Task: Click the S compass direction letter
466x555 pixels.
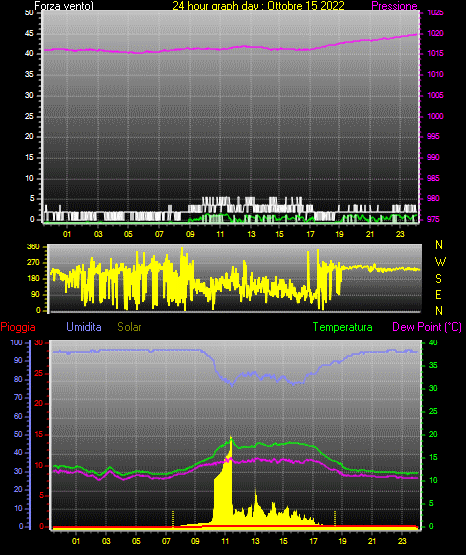Action: tap(438, 279)
